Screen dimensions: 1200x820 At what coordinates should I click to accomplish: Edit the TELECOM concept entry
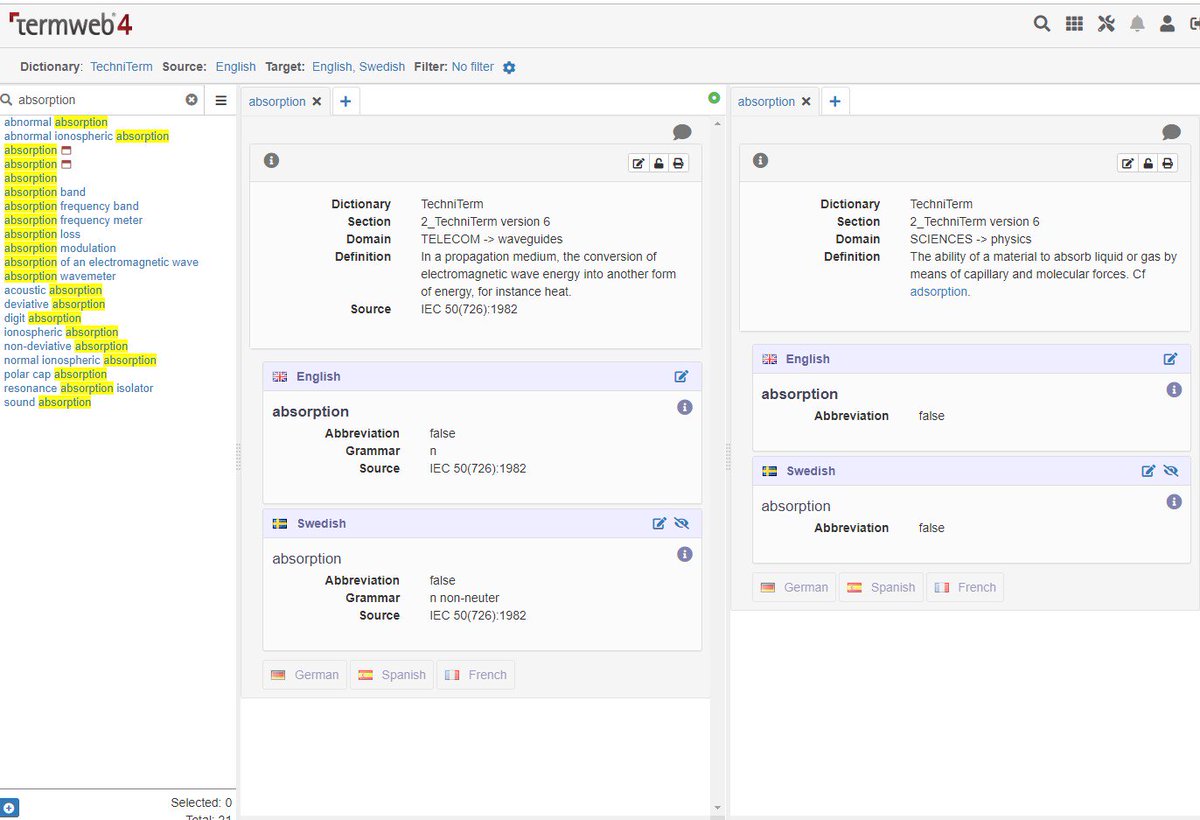point(638,163)
